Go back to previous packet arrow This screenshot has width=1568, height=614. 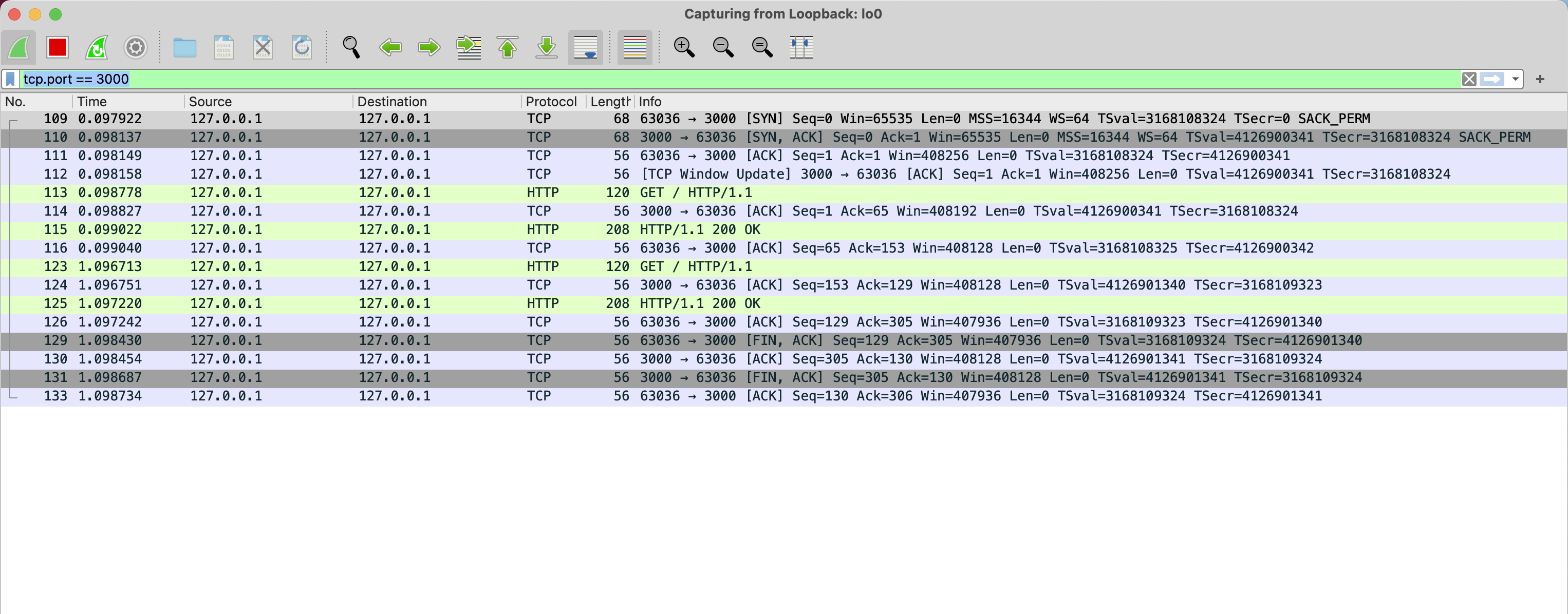(390, 47)
